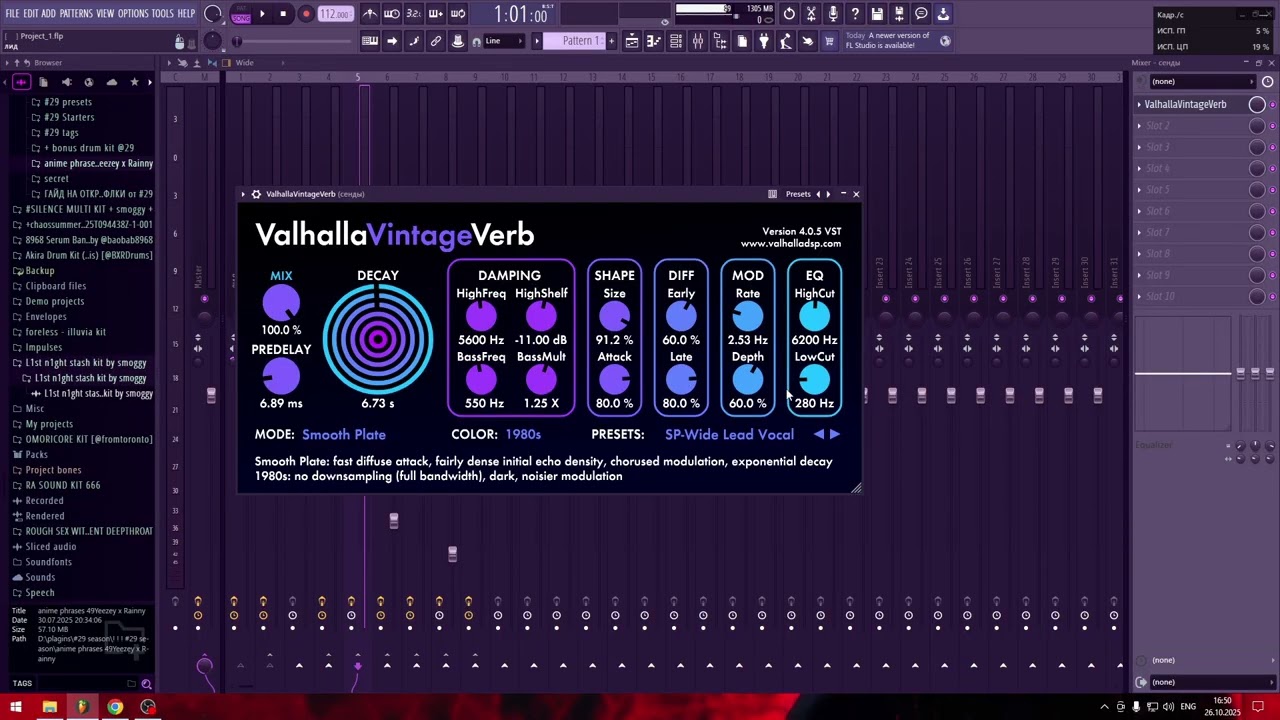
Task: Select the browser audio waveform tab icon
Action: pyautogui.click(x=21, y=82)
